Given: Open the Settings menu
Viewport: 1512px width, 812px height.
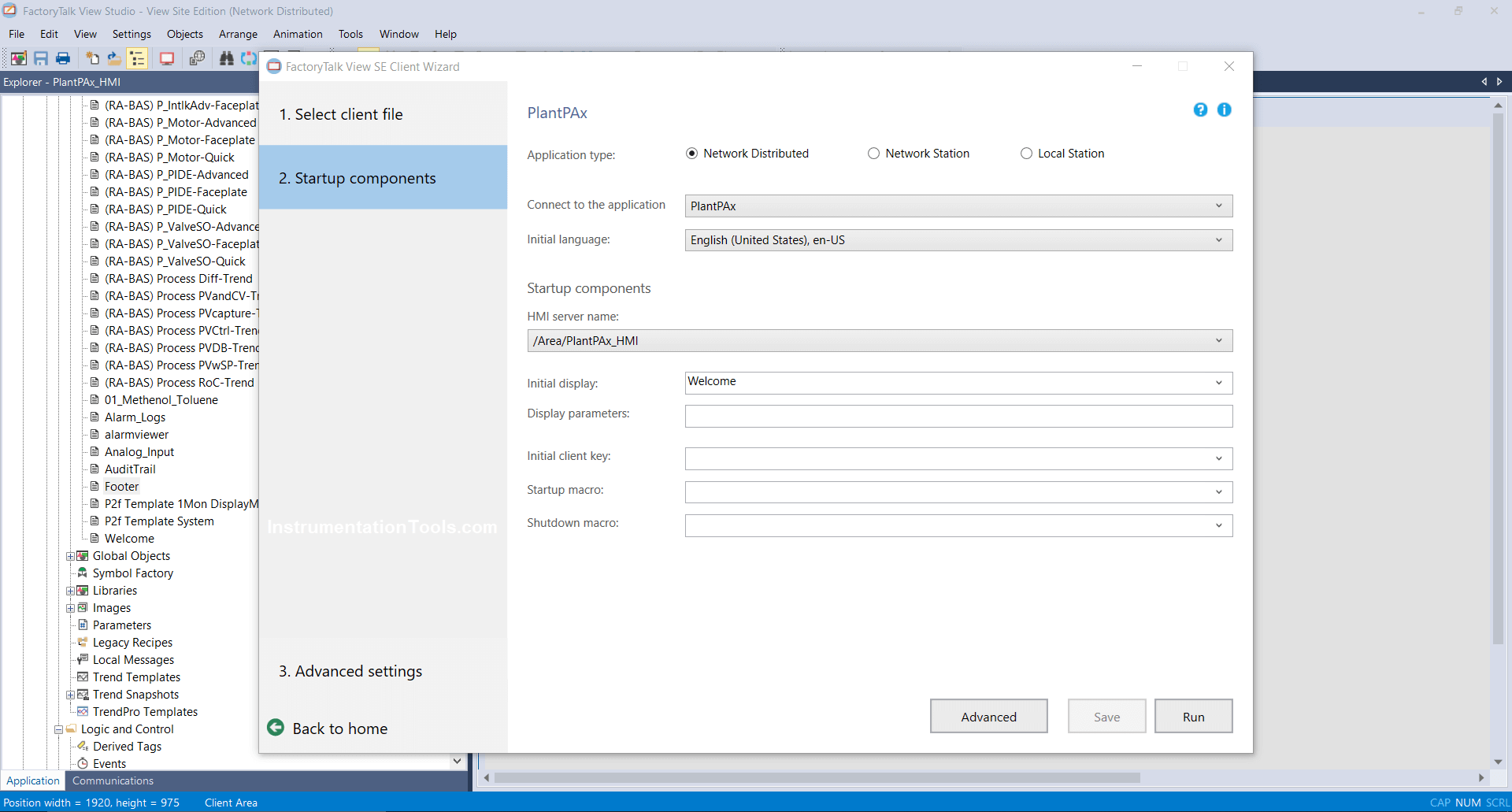Looking at the screenshot, I should [132, 34].
